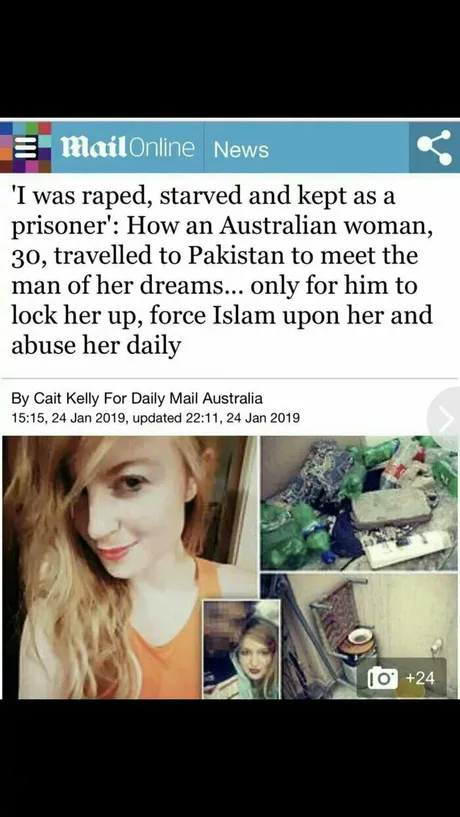This screenshot has height=817, width=460.
Task: Open the small headscarf inset photo
Action: click(241, 649)
